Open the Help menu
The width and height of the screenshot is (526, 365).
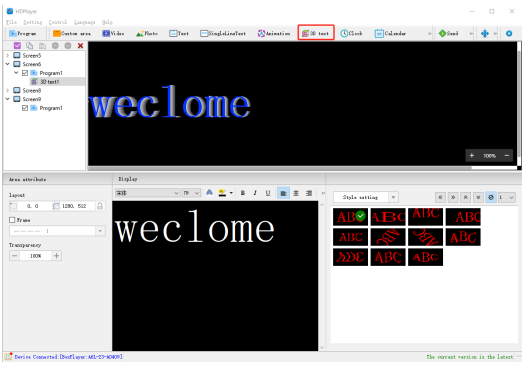point(107,22)
